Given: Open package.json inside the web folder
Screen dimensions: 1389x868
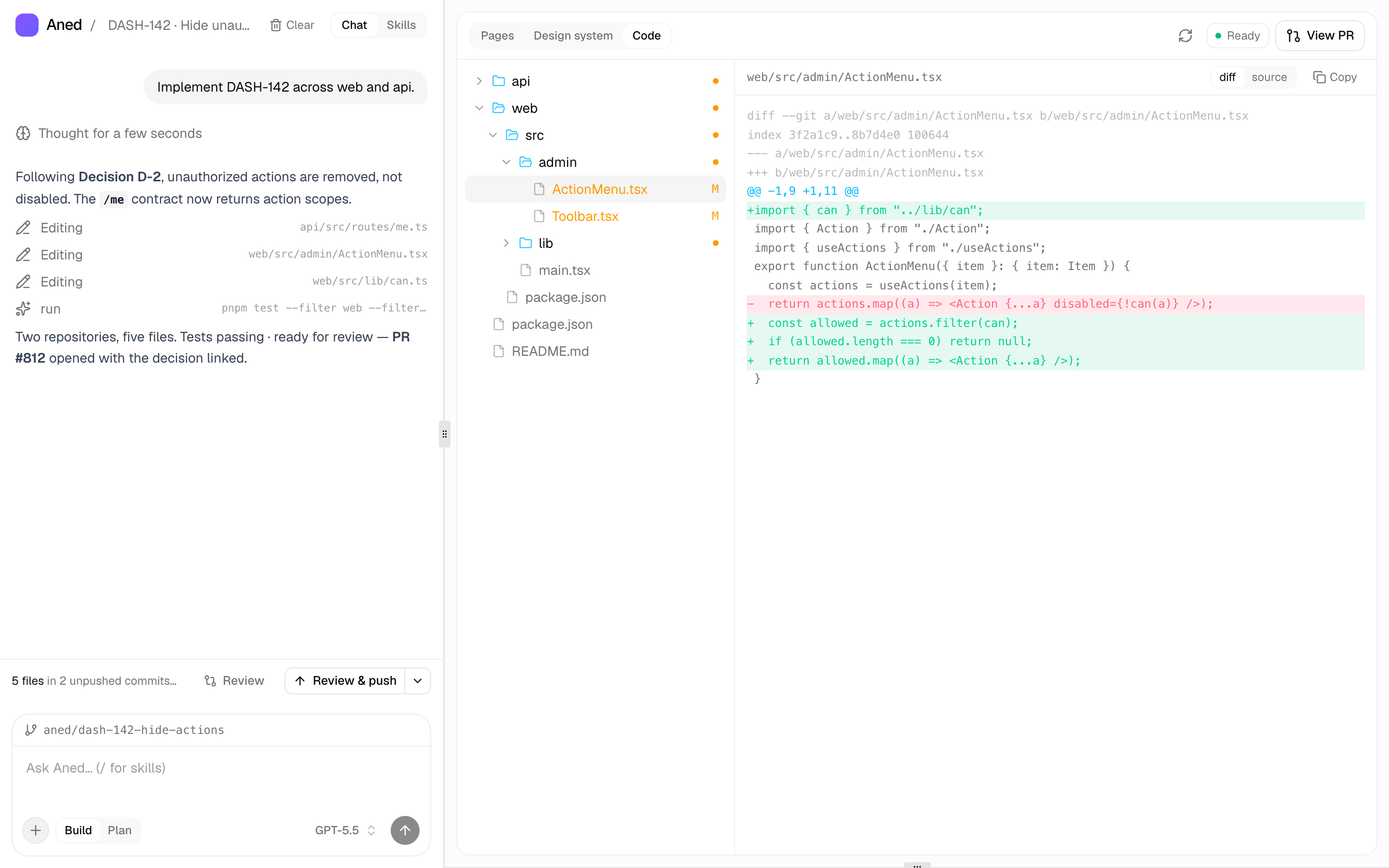Looking at the screenshot, I should (x=595, y=297).
